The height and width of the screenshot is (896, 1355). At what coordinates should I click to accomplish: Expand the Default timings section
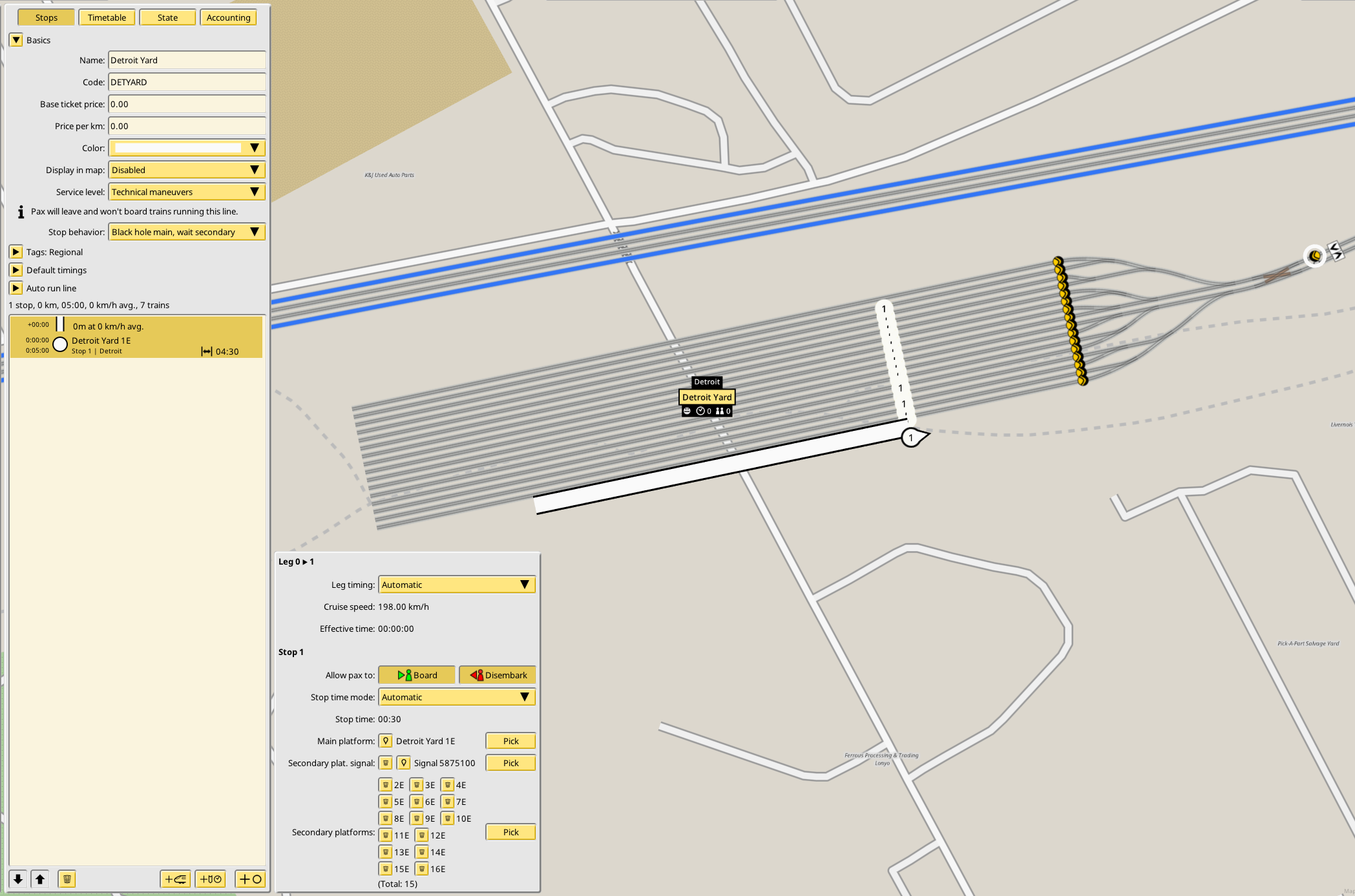[x=16, y=270]
